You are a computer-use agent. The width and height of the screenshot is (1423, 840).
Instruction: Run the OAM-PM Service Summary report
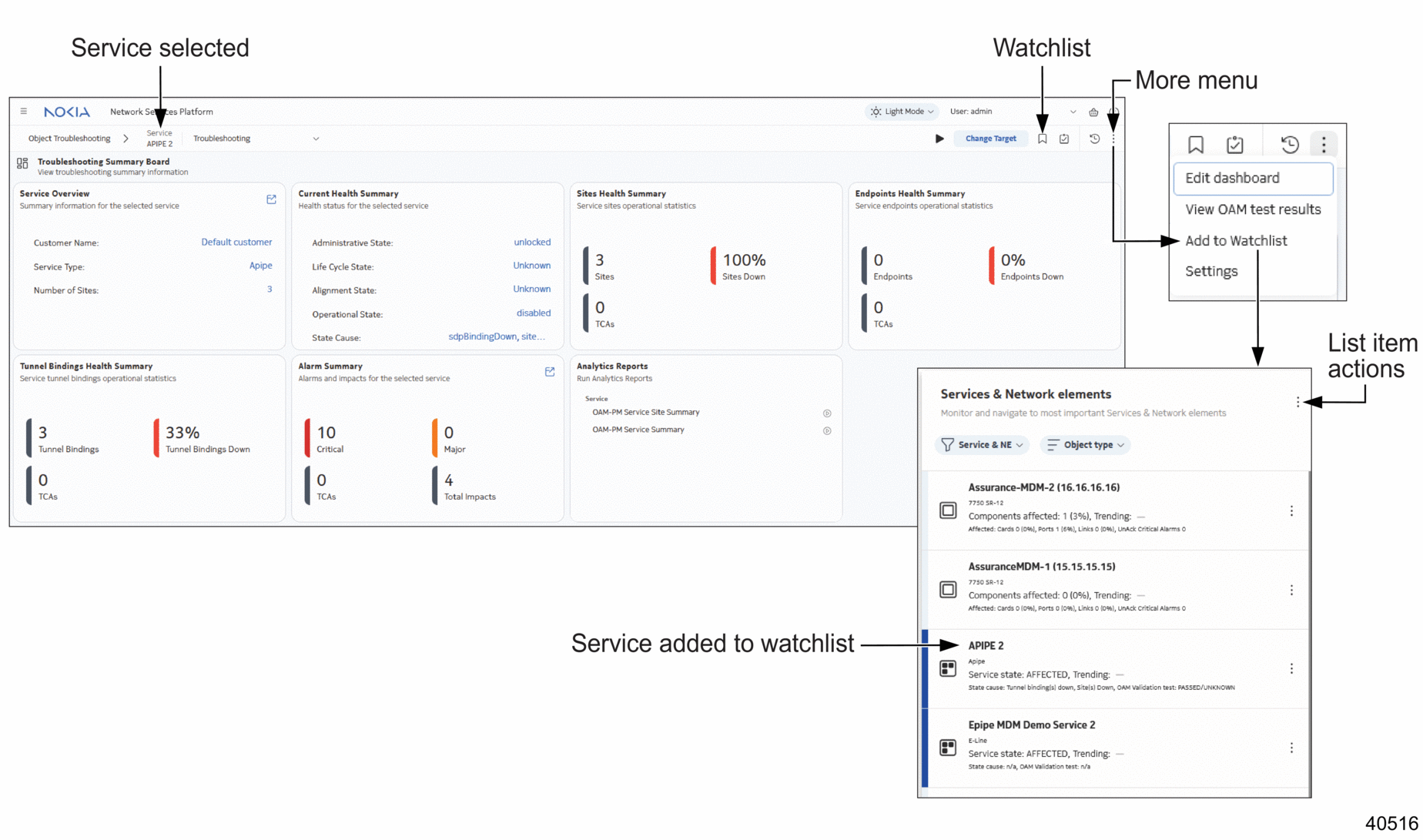click(827, 430)
